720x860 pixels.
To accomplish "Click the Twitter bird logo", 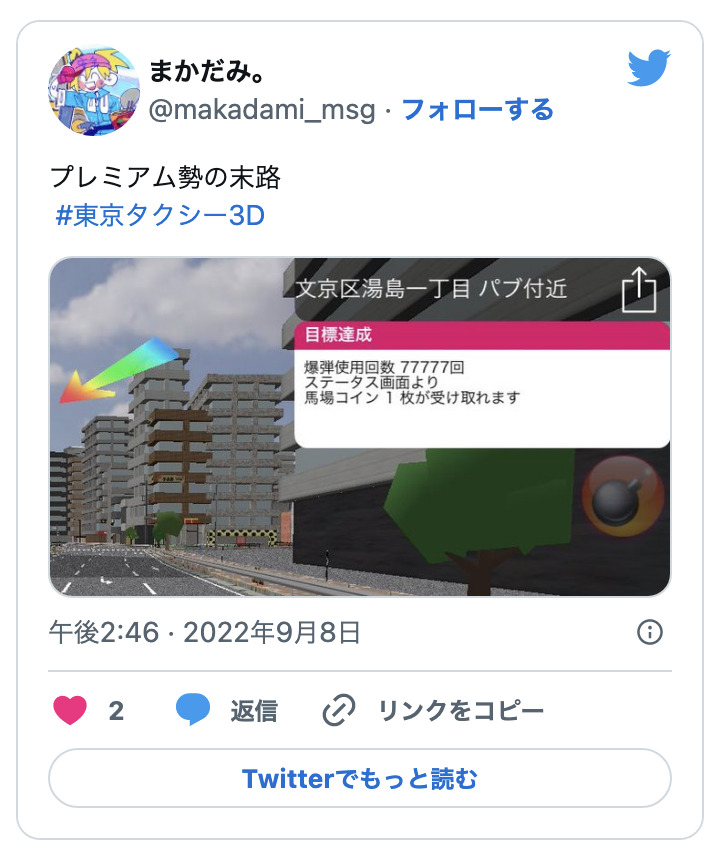I will (x=649, y=68).
